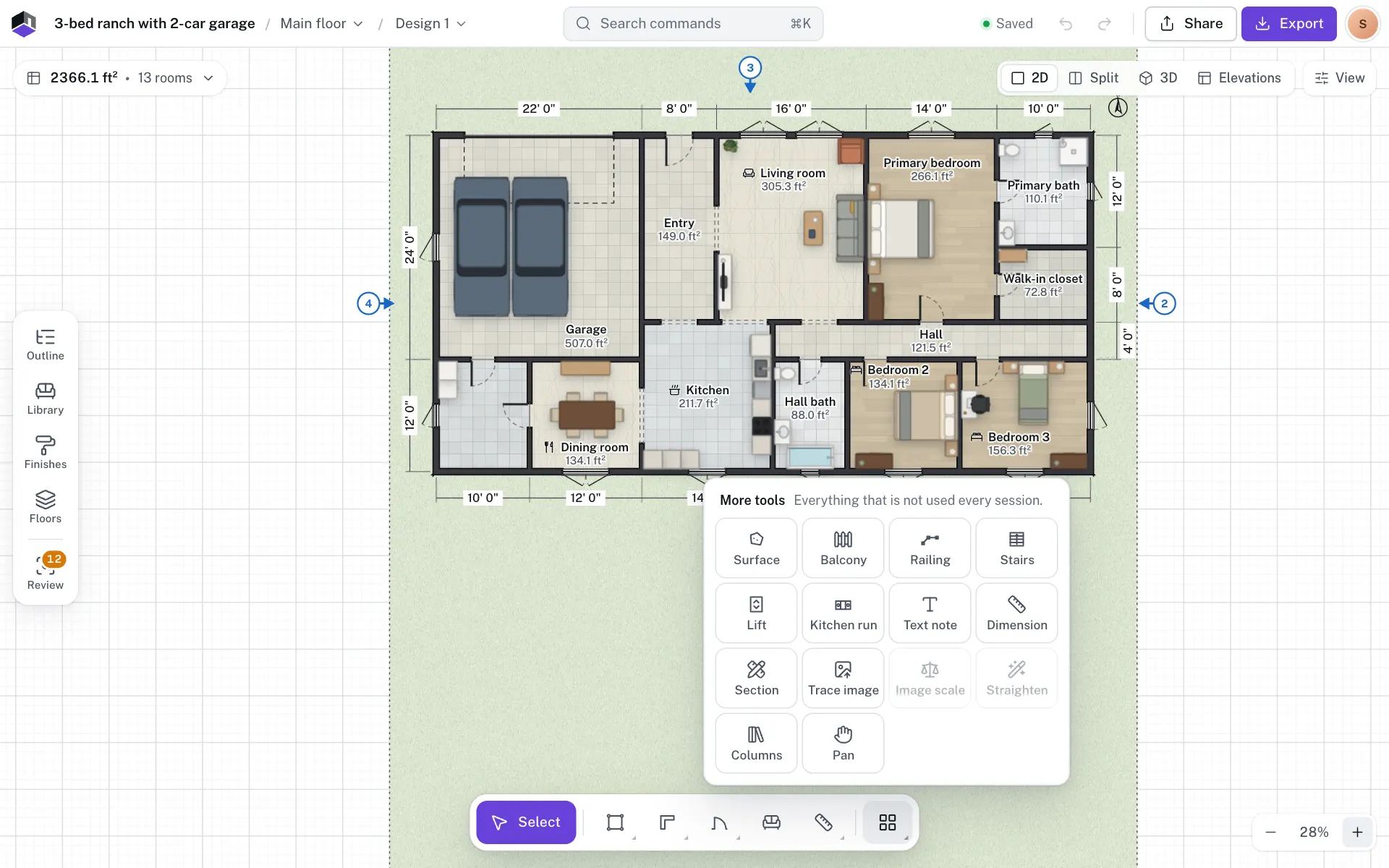Zoom out with the minus button
Viewport: 1389px width, 868px height.
click(x=1270, y=833)
